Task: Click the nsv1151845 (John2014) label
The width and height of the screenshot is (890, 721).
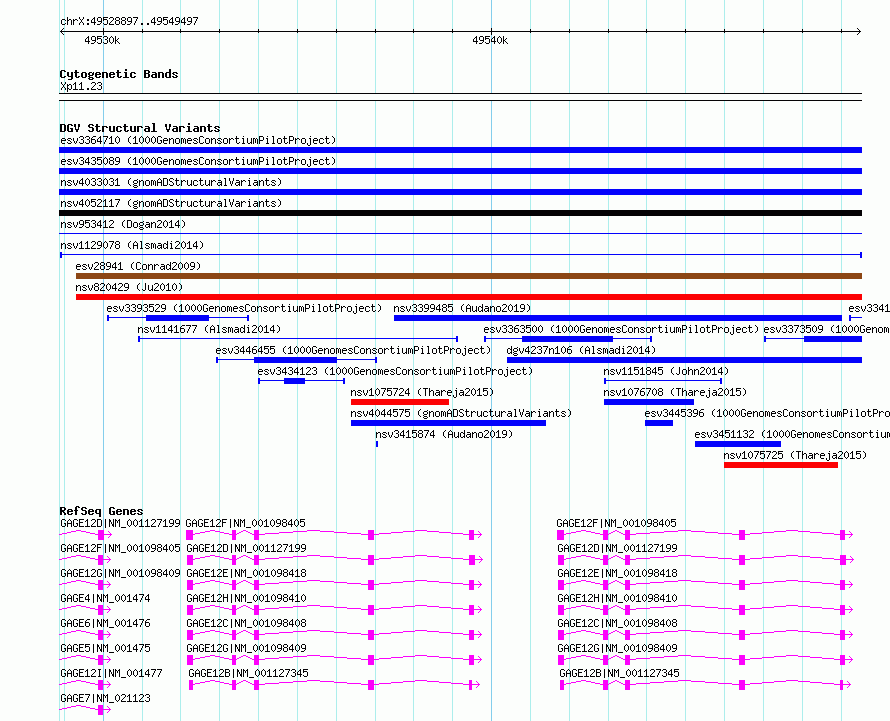Action: [x=666, y=371]
